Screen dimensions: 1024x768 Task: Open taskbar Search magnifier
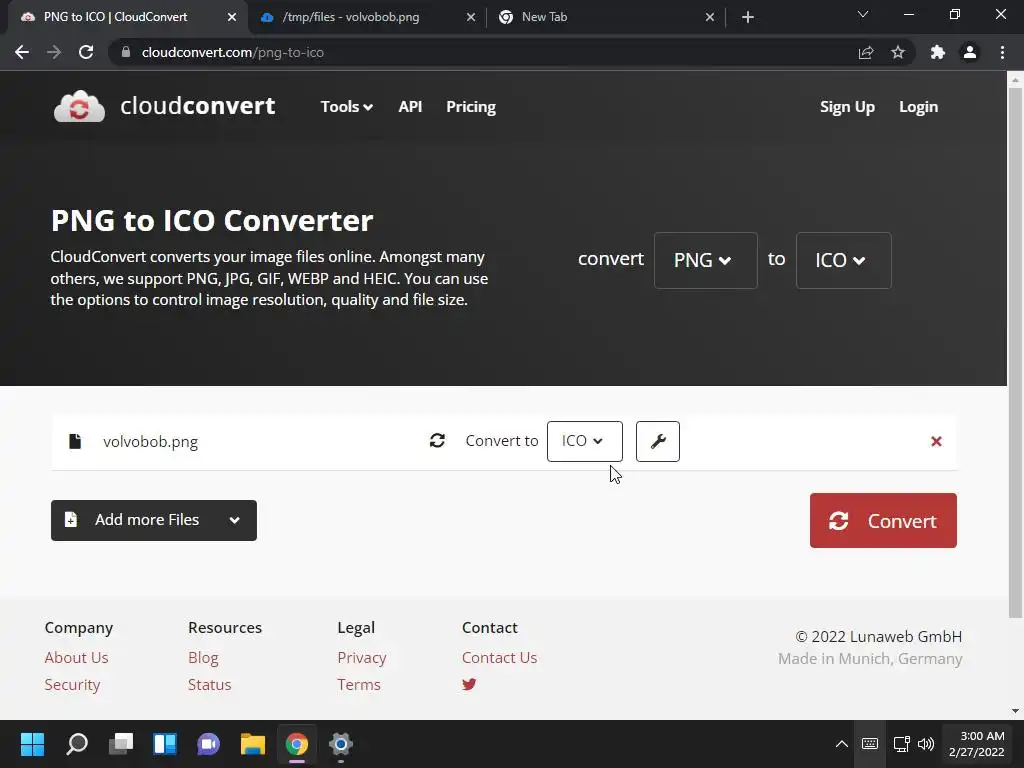click(77, 744)
